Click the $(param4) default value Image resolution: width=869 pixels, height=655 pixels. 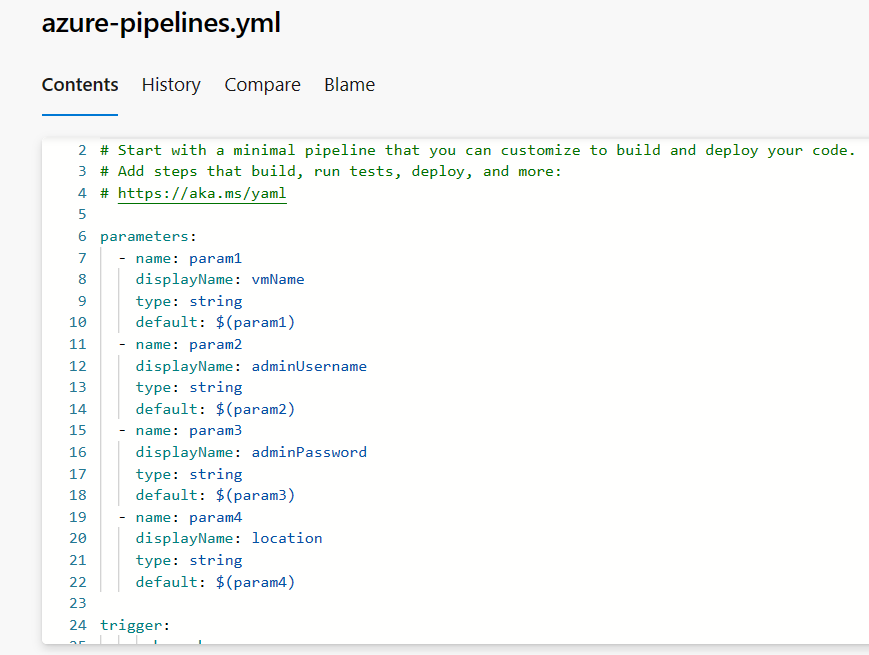(255, 582)
